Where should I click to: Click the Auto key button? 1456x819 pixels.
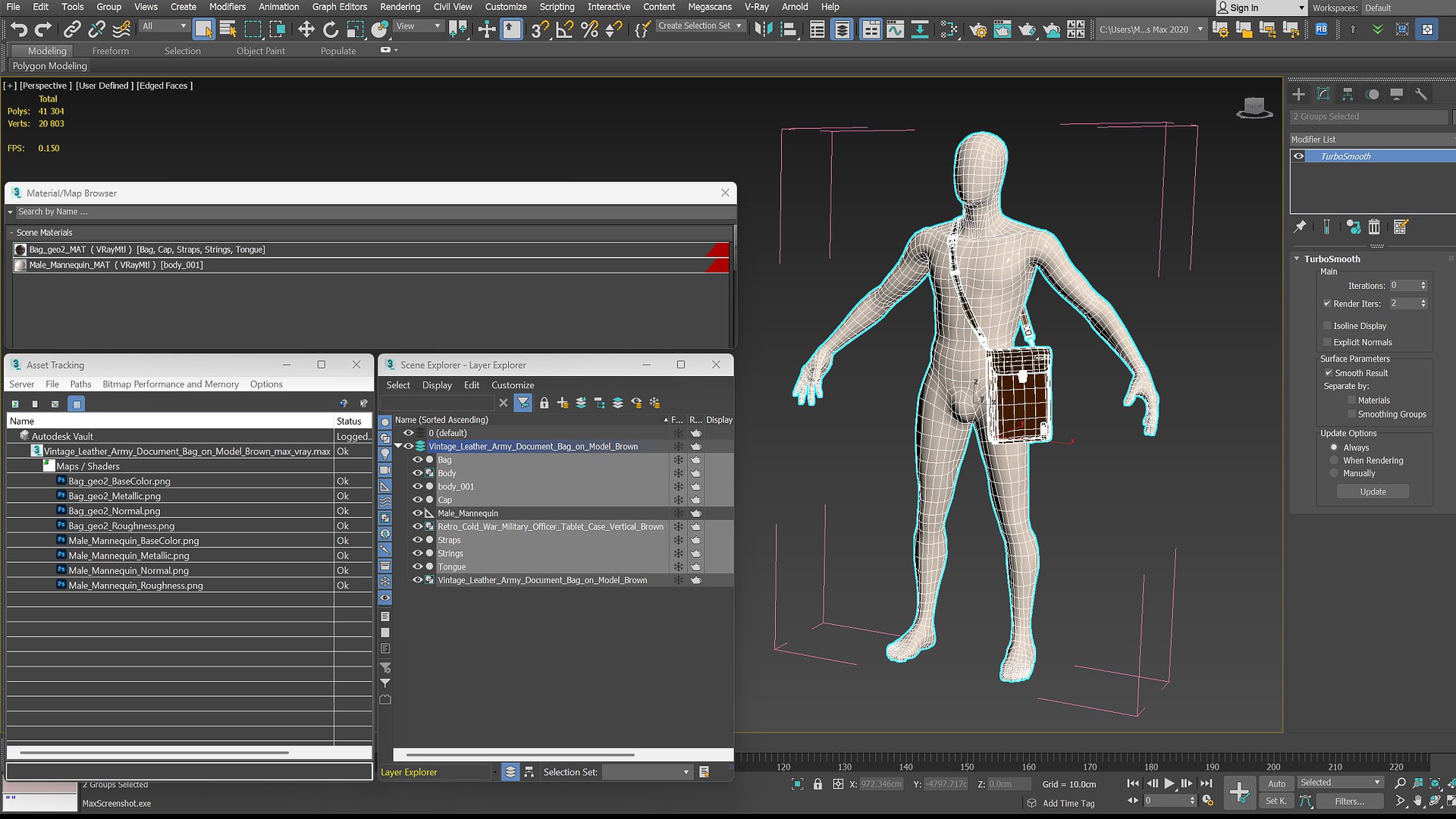tap(1277, 783)
